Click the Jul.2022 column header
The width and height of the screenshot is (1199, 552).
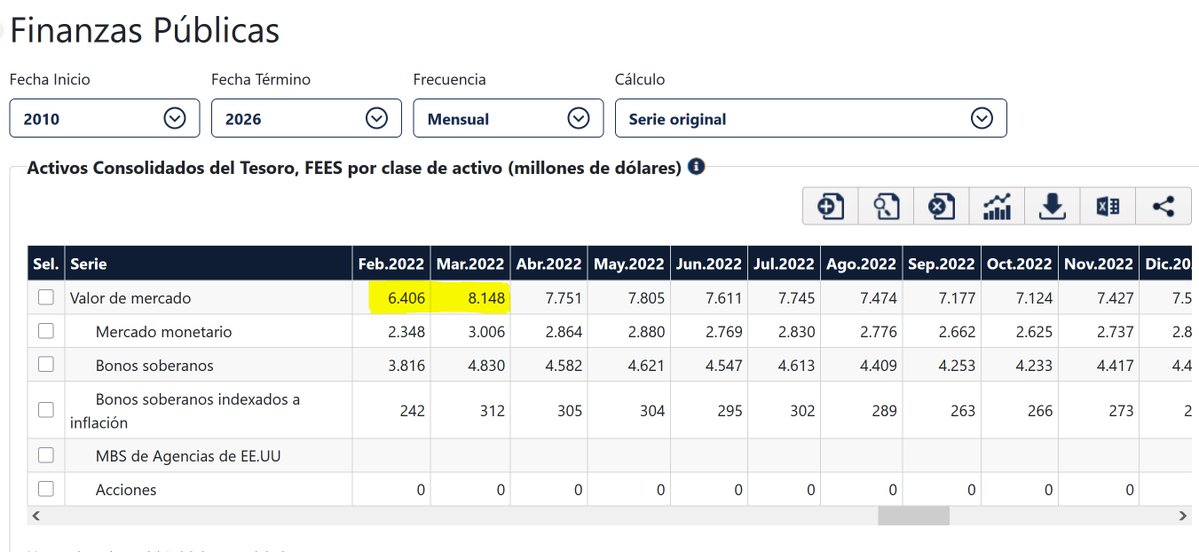pyautogui.click(x=785, y=264)
